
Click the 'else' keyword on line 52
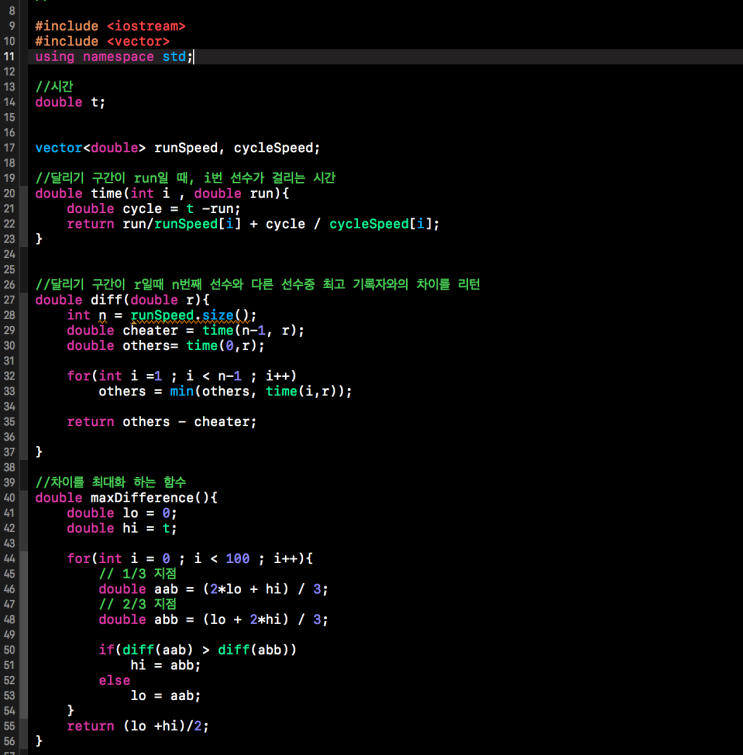[115, 680]
